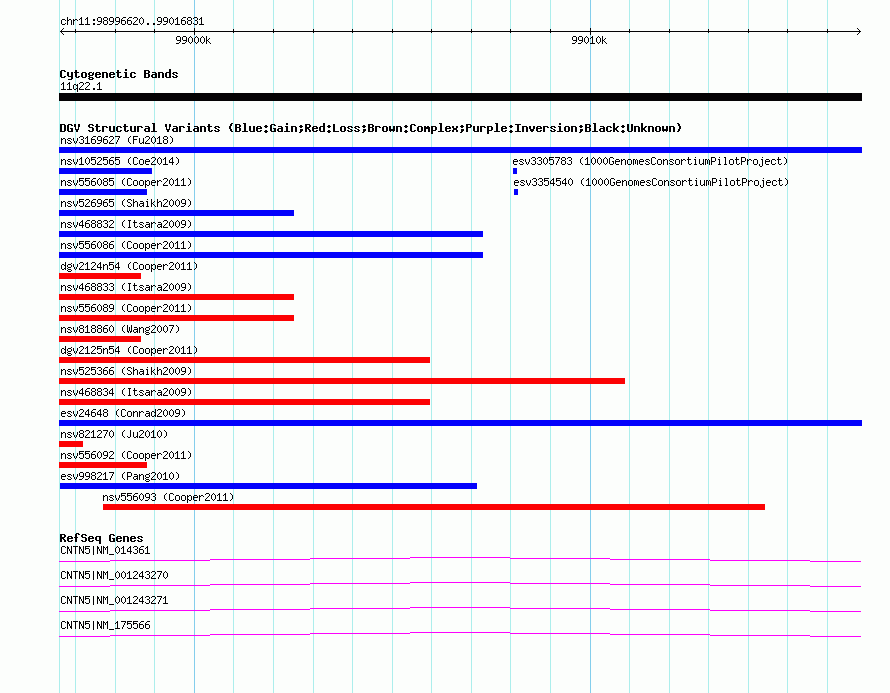Select the nsv1052565 (Coe2014) label

120,161
